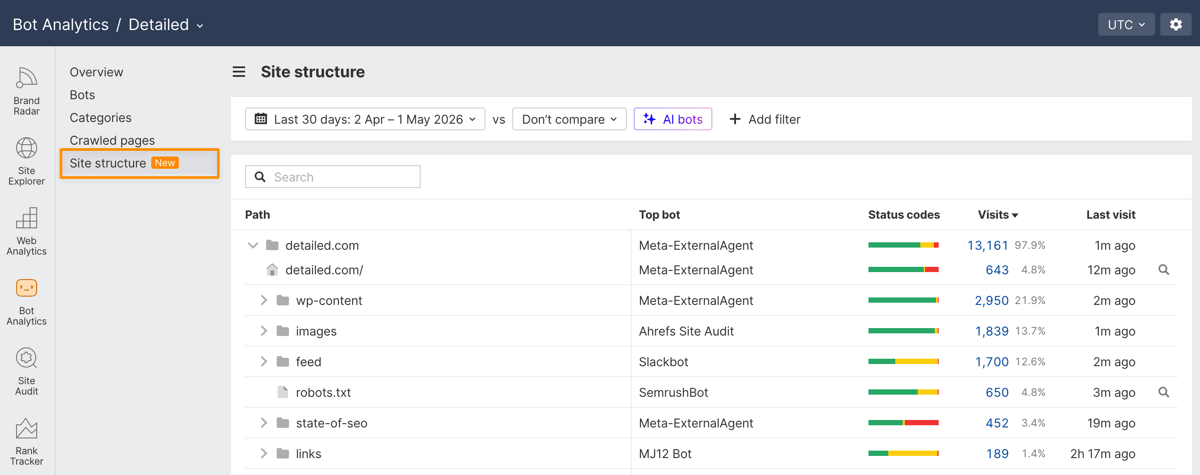Click in the Search path field

click(333, 177)
